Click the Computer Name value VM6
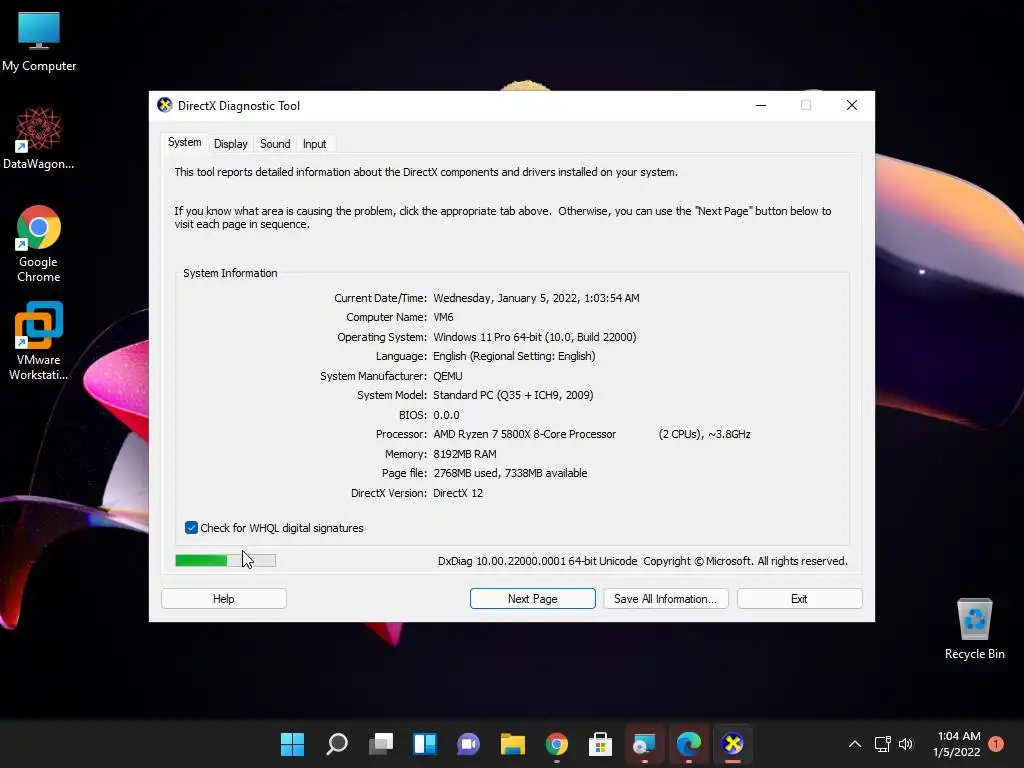The height and width of the screenshot is (768, 1024). point(443,317)
